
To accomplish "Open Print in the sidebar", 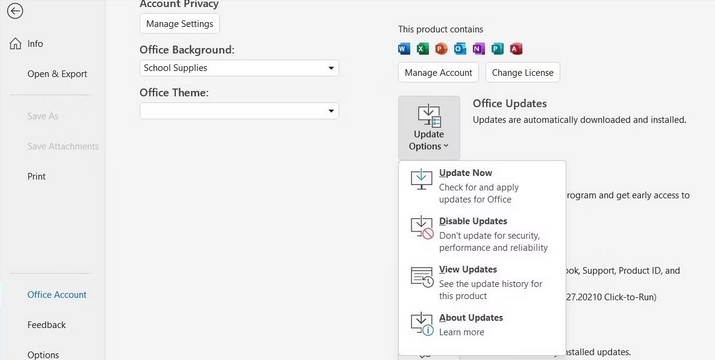I will (x=36, y=176).
